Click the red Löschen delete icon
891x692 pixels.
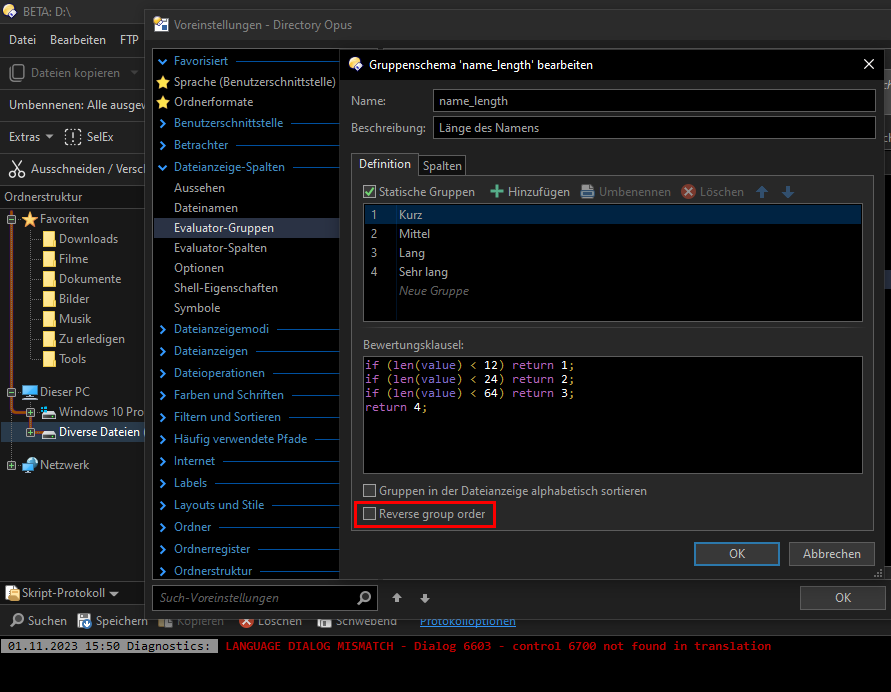point(688,191)
